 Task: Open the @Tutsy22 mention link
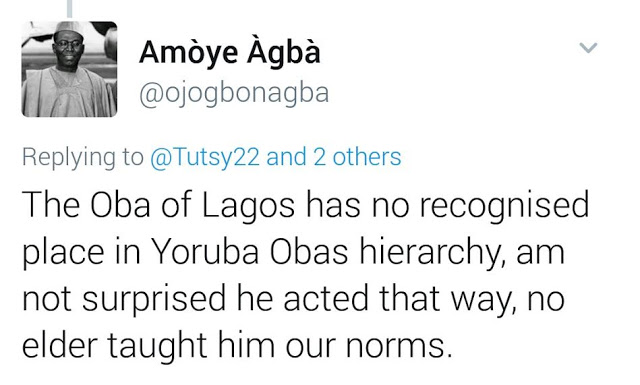pos(204,157)
